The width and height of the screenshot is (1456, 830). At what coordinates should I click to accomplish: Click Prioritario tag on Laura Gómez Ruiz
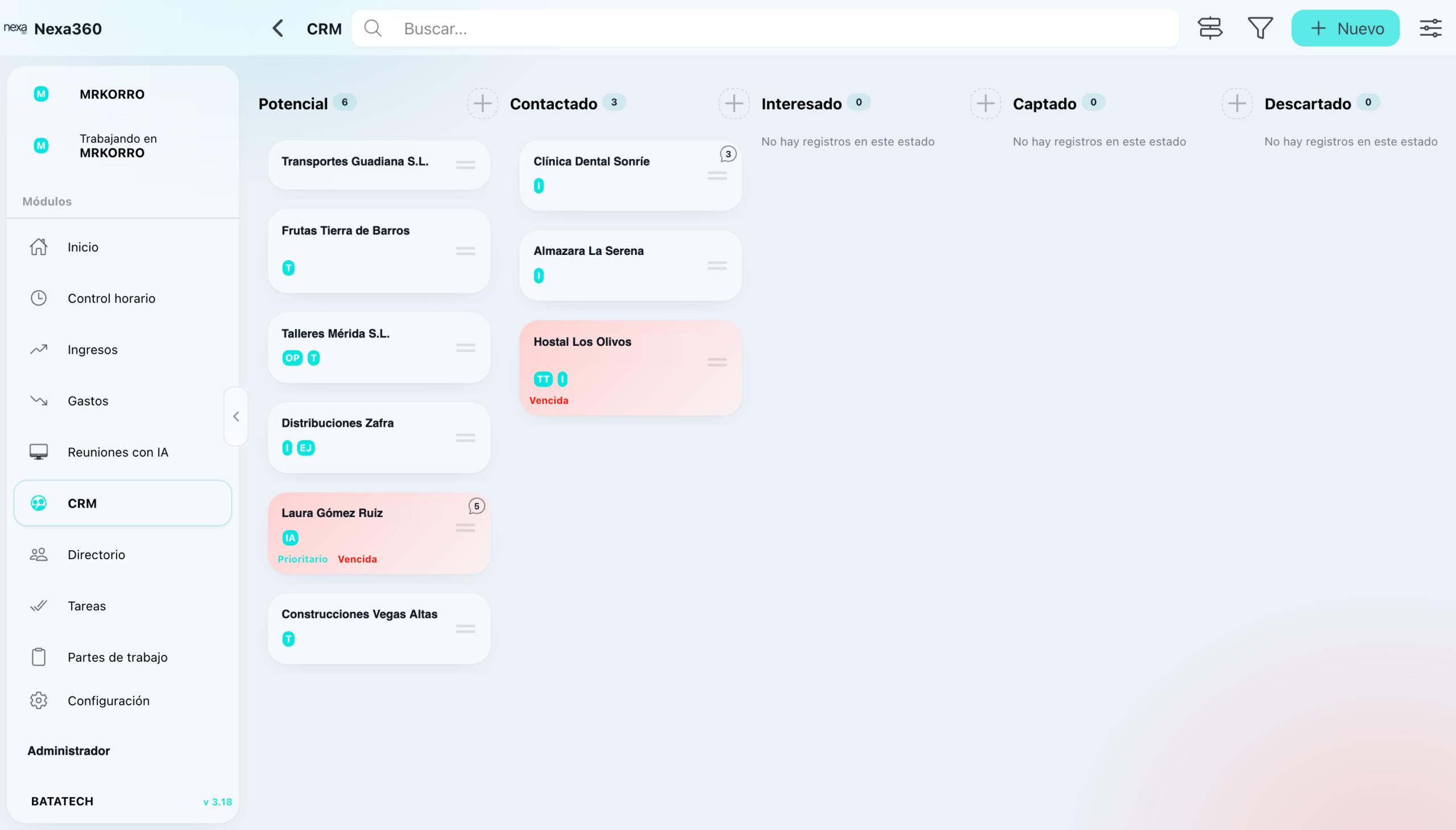(x=303, y=559)
